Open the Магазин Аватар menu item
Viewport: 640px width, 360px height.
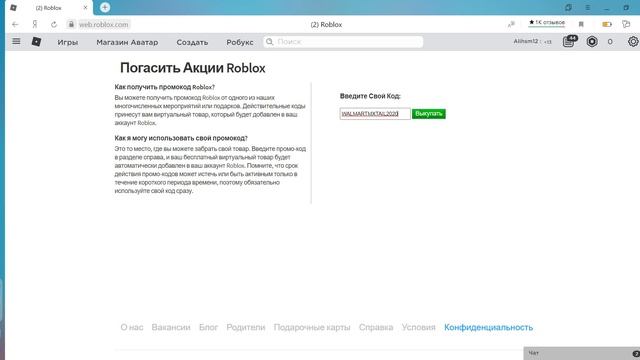click(x=127, y=42)
